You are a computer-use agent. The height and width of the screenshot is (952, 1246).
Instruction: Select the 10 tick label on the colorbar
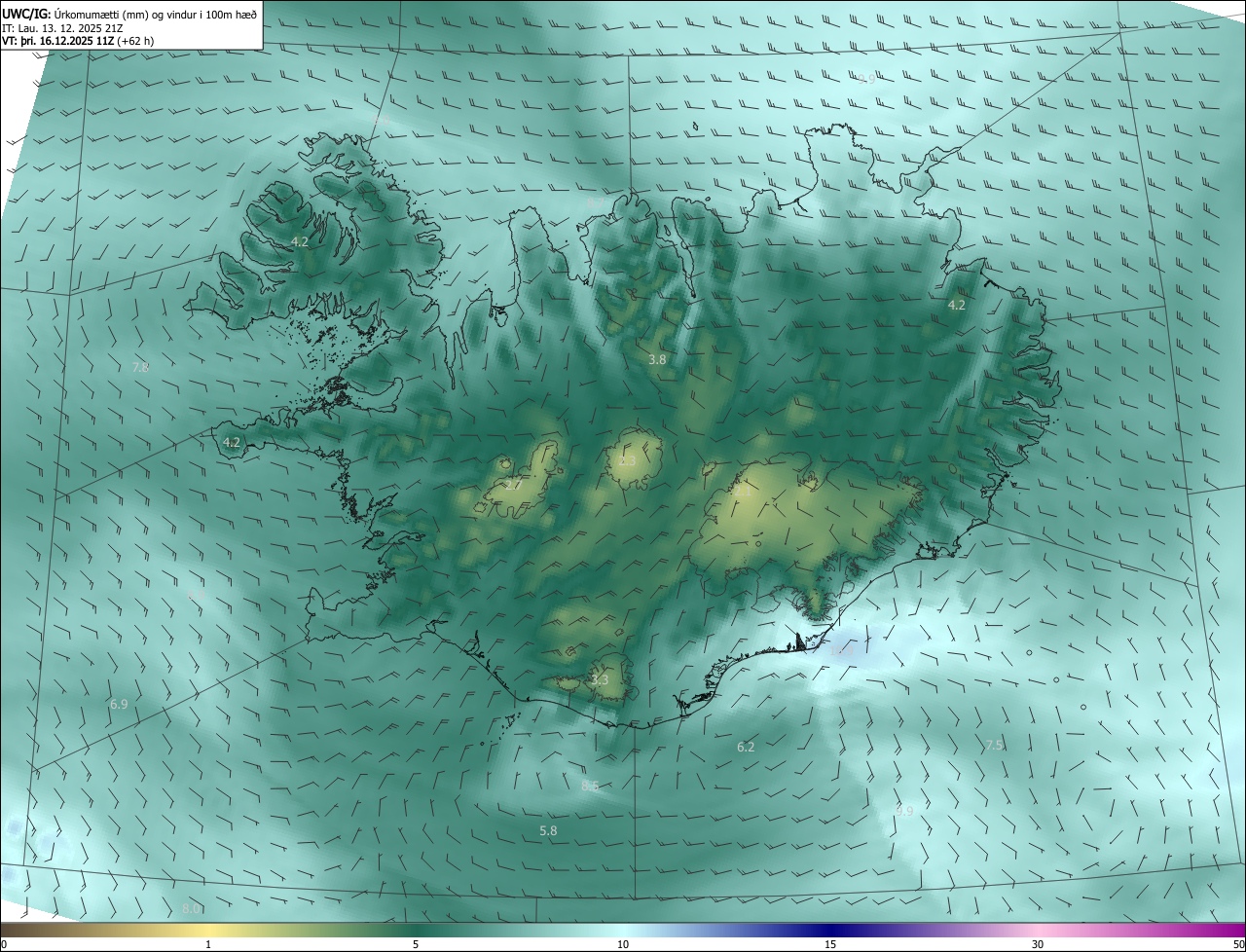pyautogui.click(x=623, y=944)
